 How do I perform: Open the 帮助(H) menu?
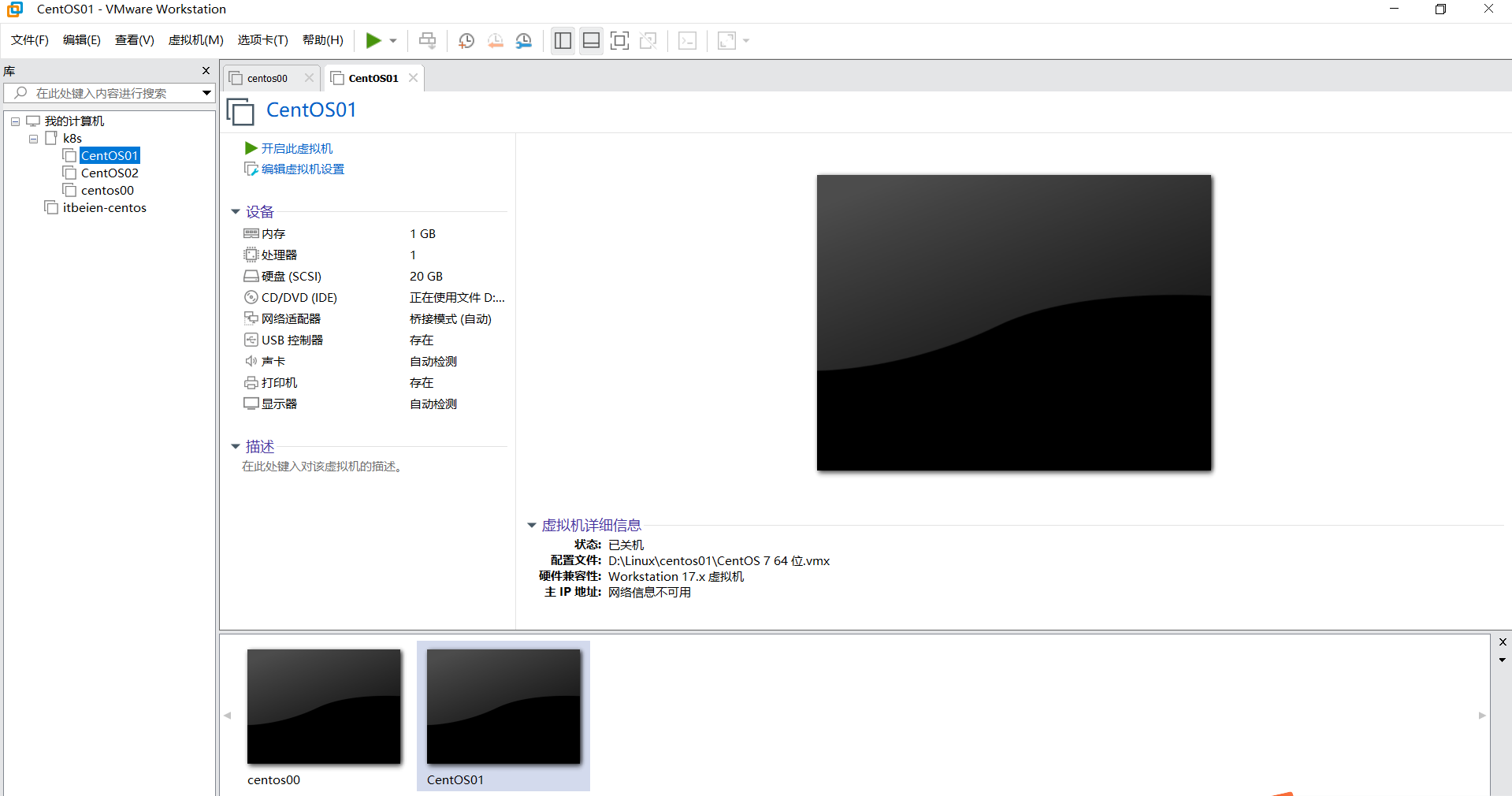(323, 40)
